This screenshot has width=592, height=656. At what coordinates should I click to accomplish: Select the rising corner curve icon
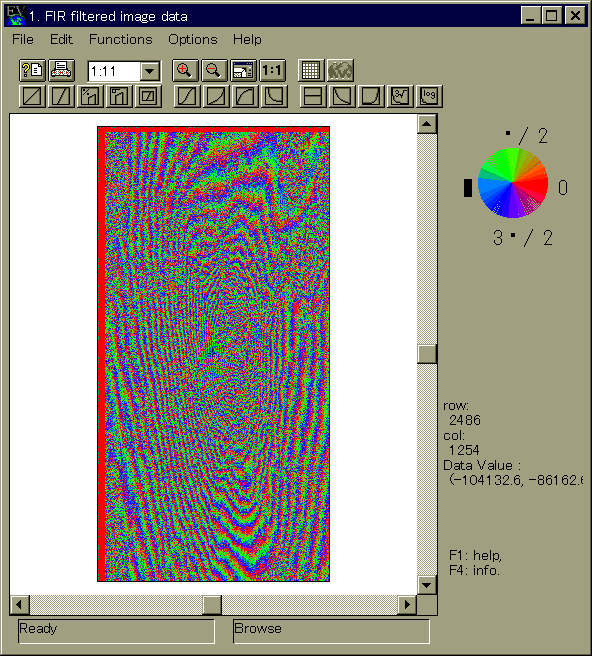(371, 96)
